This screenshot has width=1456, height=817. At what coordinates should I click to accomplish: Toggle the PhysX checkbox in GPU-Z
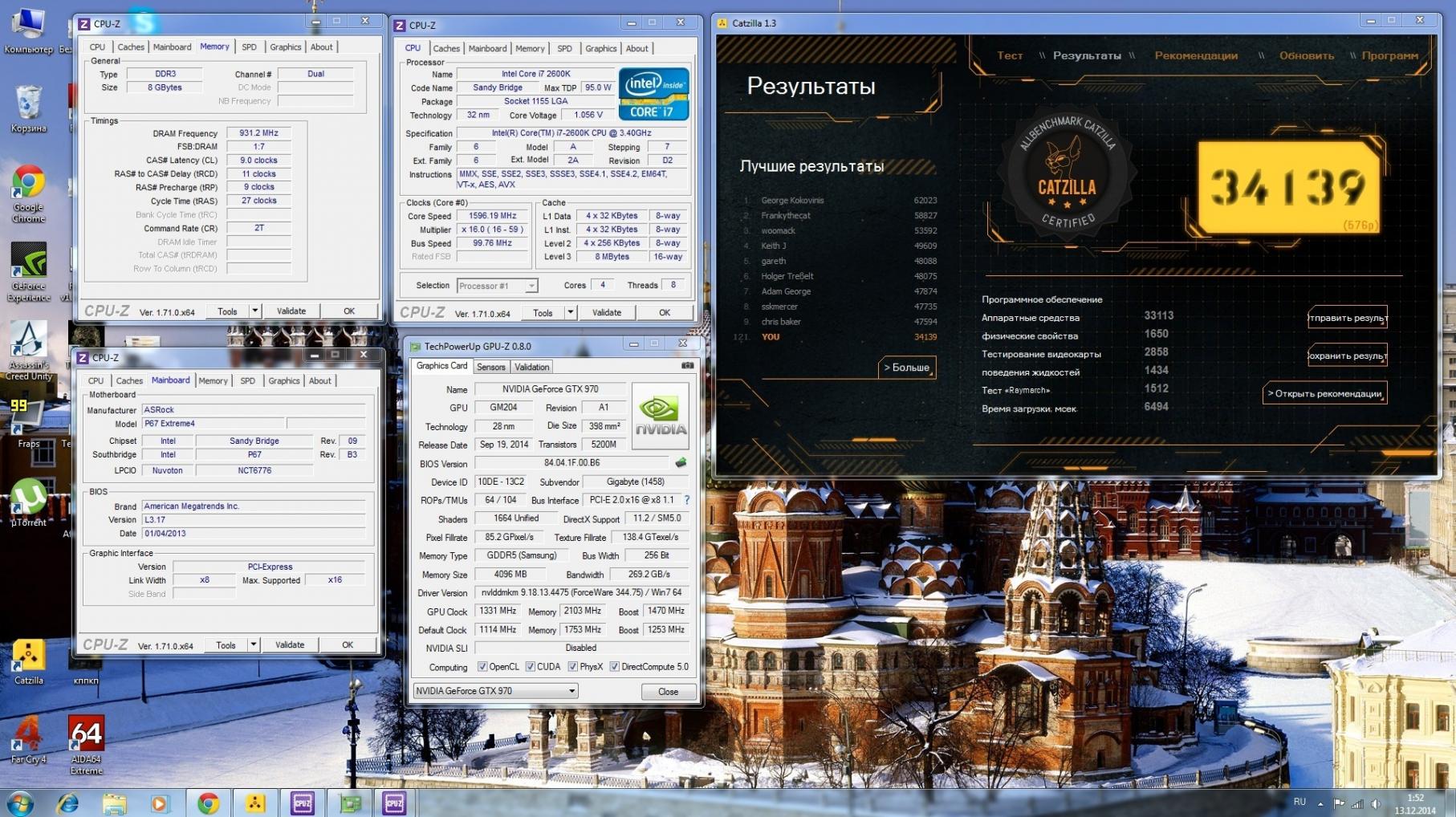pyautogui.click(x=573, y=667)
